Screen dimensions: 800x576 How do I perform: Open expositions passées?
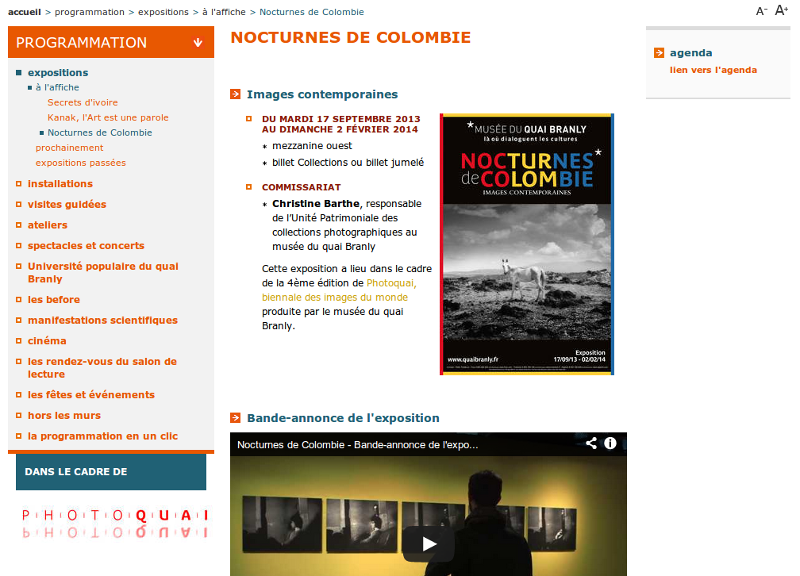(81, 163)
